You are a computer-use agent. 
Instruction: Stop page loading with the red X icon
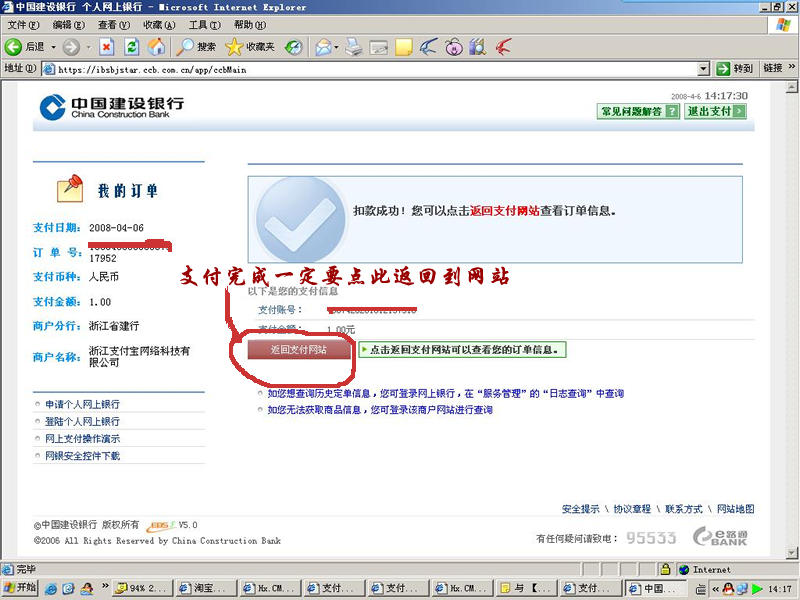pyautogui.click(x=106, y=47)
